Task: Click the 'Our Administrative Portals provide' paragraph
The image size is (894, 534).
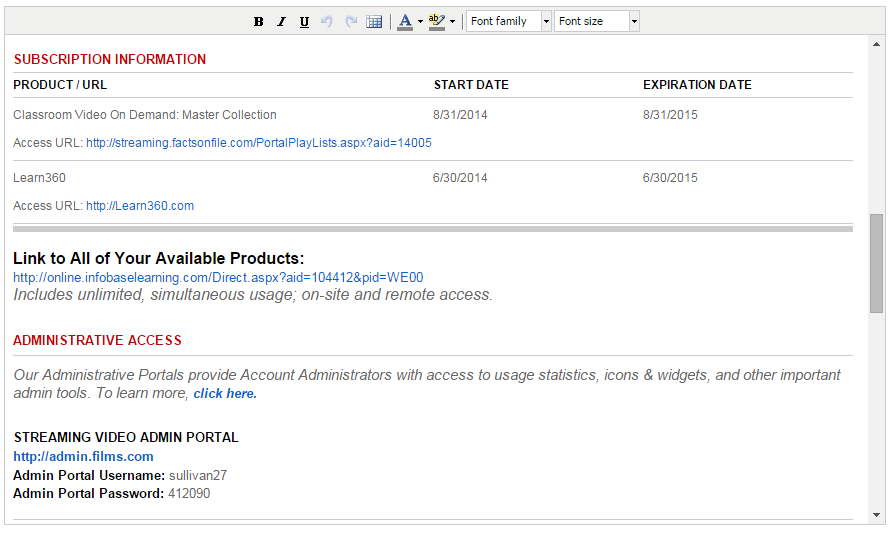Action: 426,384
